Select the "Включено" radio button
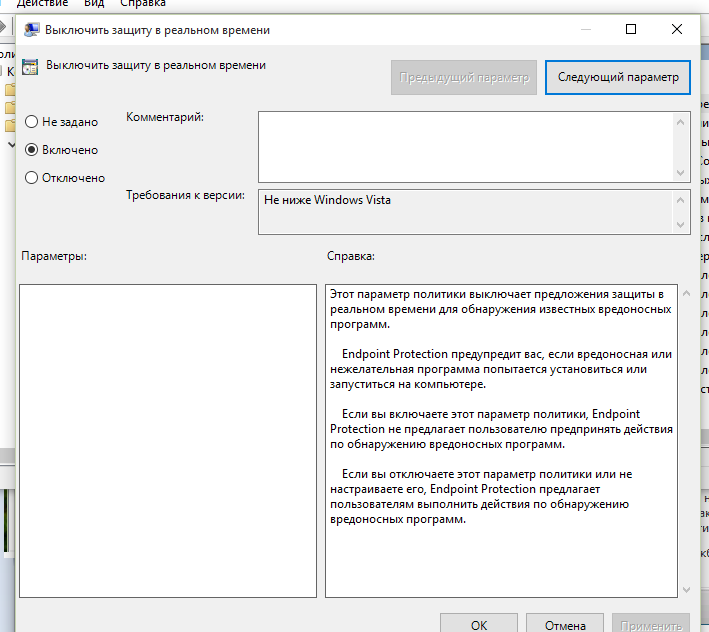Viewport: 709px width, 632px height. (x=32, y=150)
